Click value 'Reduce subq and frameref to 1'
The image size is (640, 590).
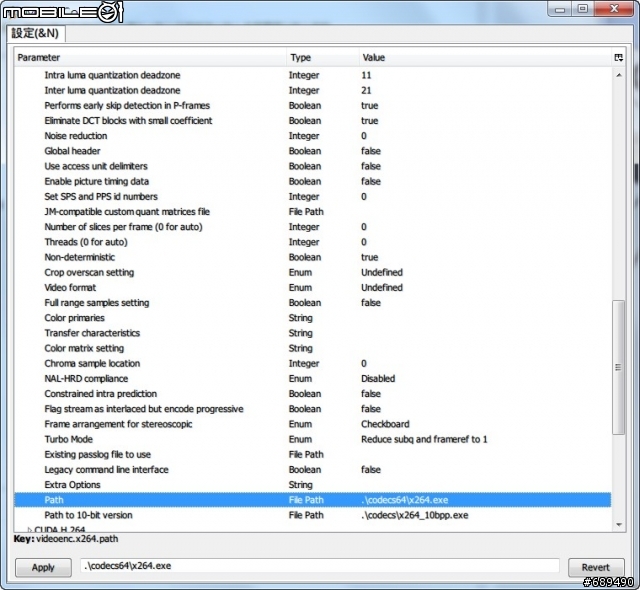click(x=424, y=439)
